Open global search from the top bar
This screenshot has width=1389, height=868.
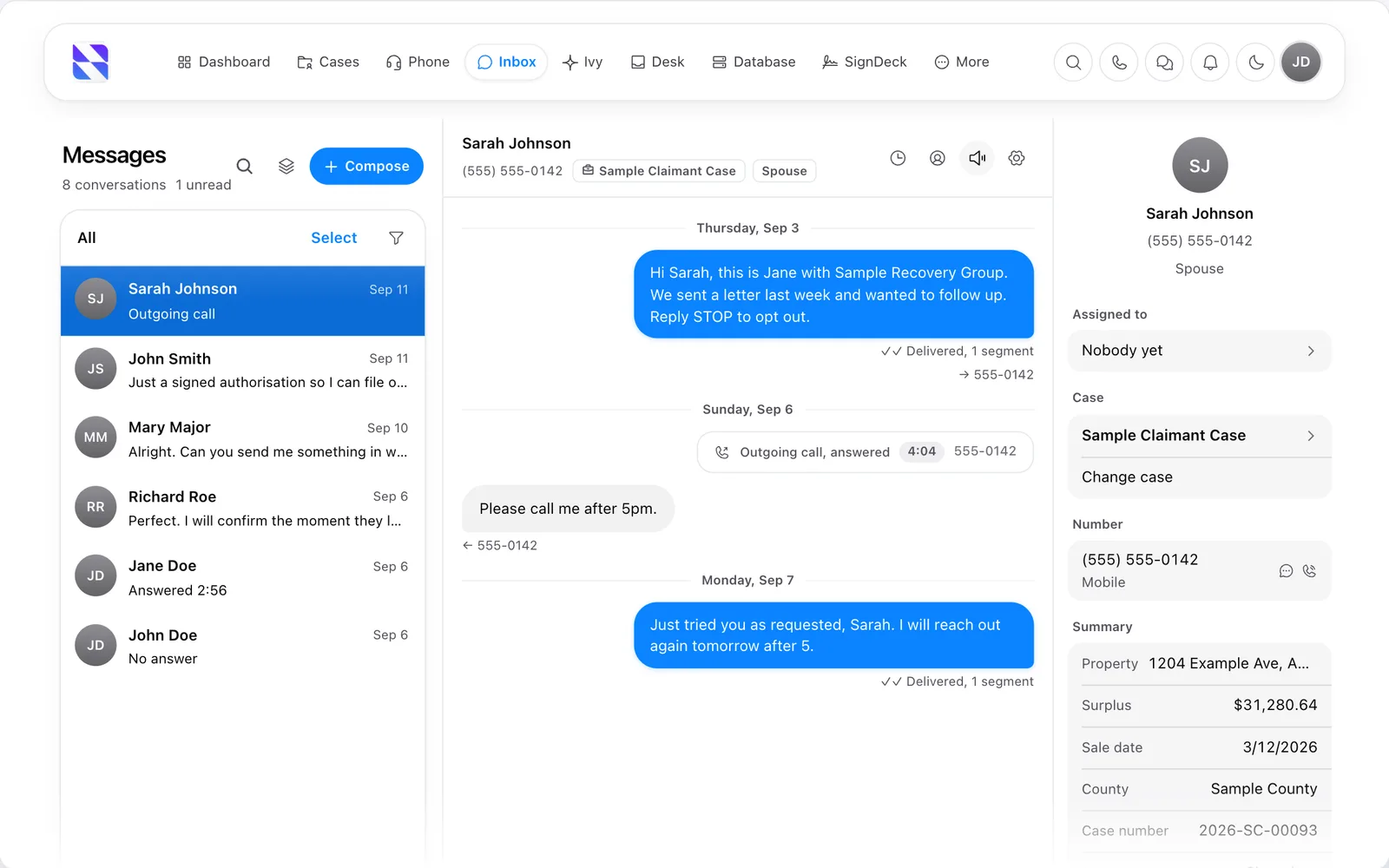[1074, 62]
